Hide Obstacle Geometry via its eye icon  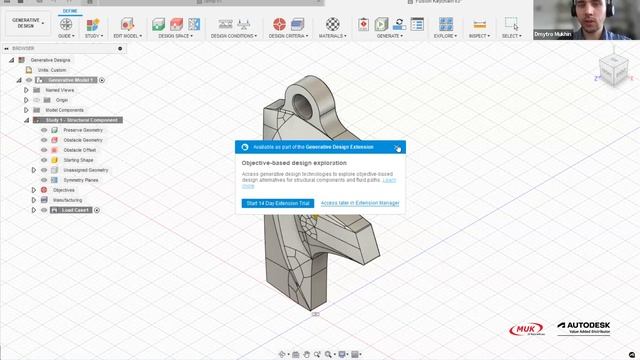(x=44, y=140)
